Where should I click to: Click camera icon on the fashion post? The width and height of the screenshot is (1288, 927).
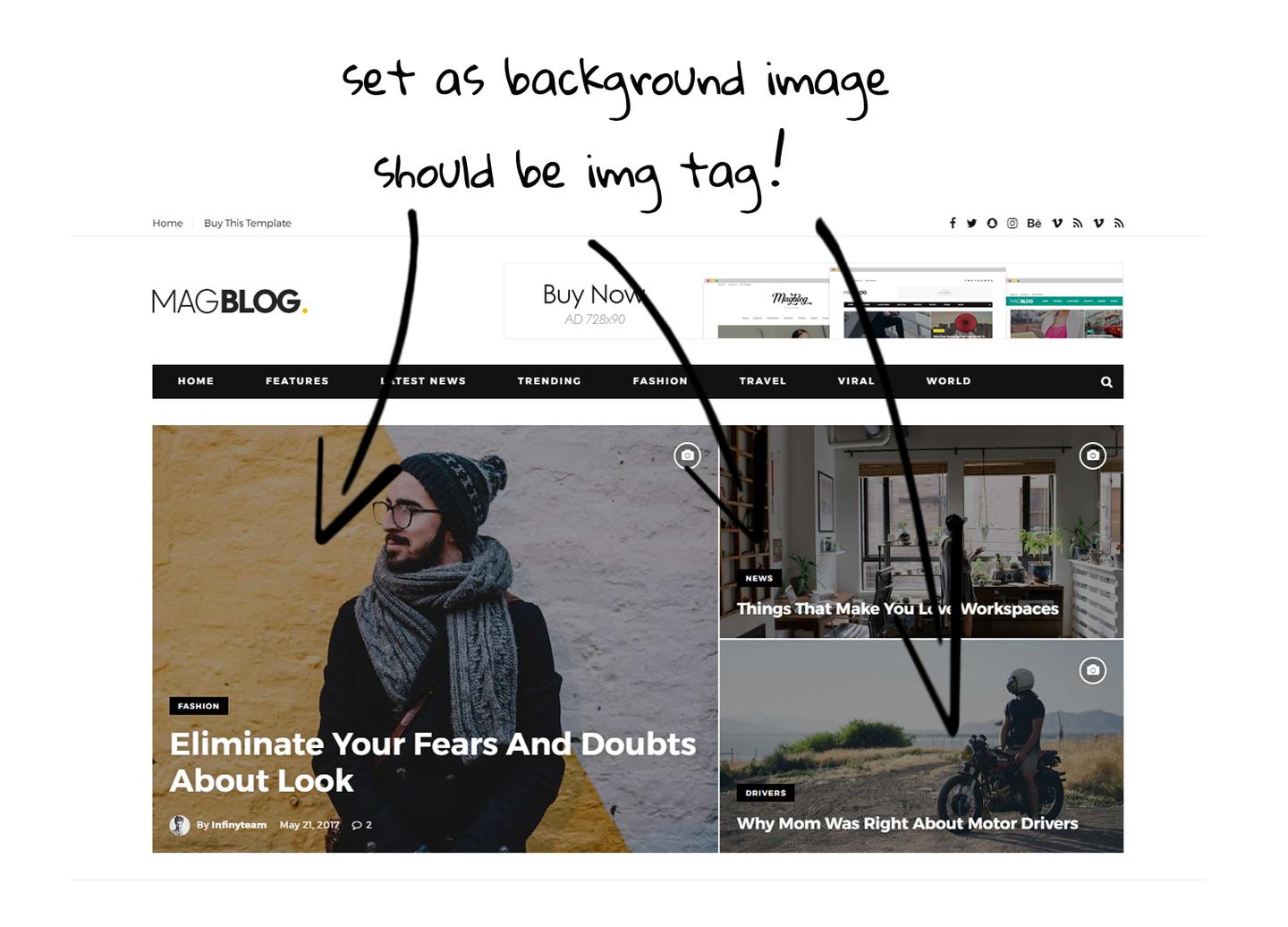point(688,455)
